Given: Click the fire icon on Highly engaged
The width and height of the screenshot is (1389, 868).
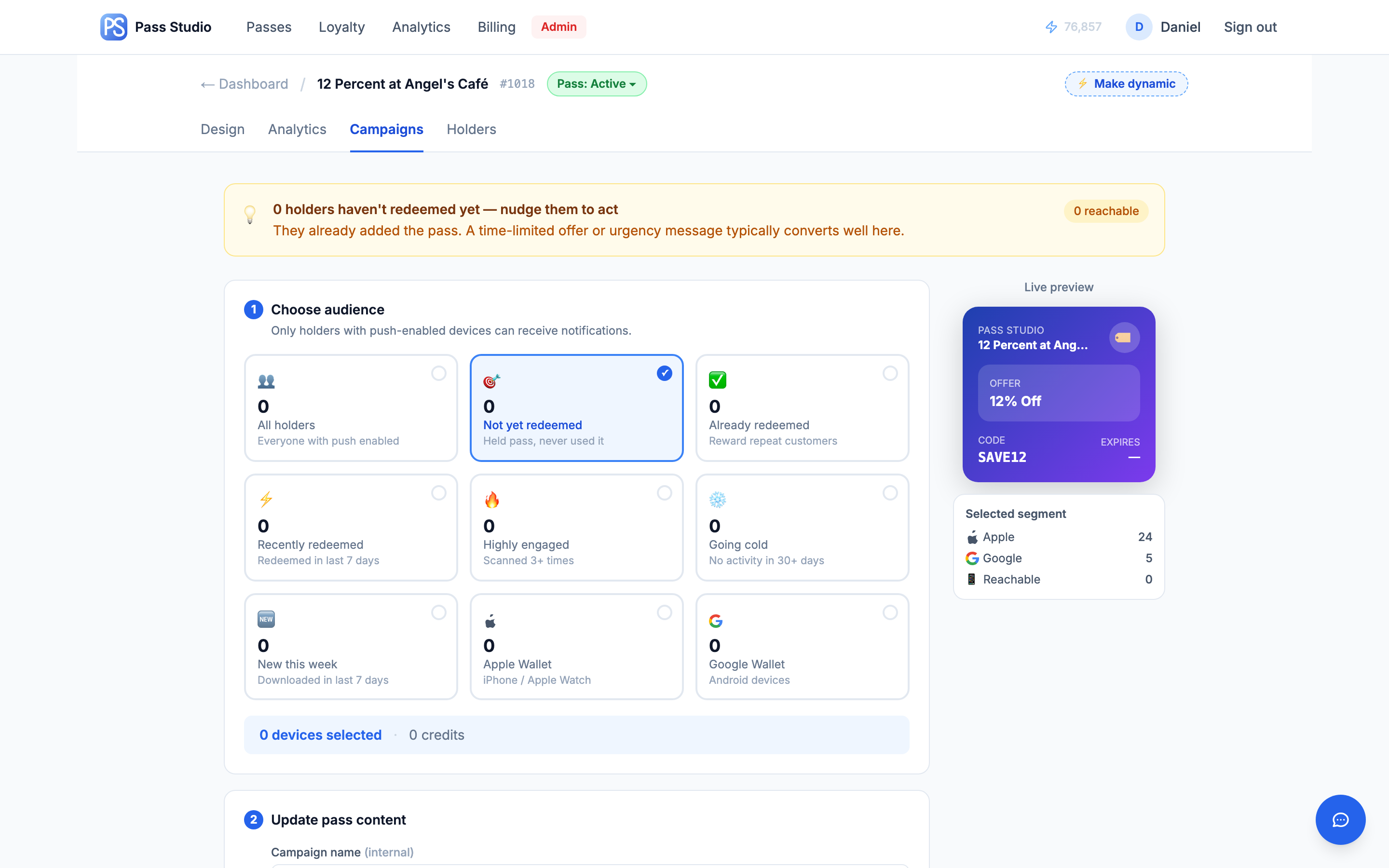Looking at the screenshot, I should [492, 500].
